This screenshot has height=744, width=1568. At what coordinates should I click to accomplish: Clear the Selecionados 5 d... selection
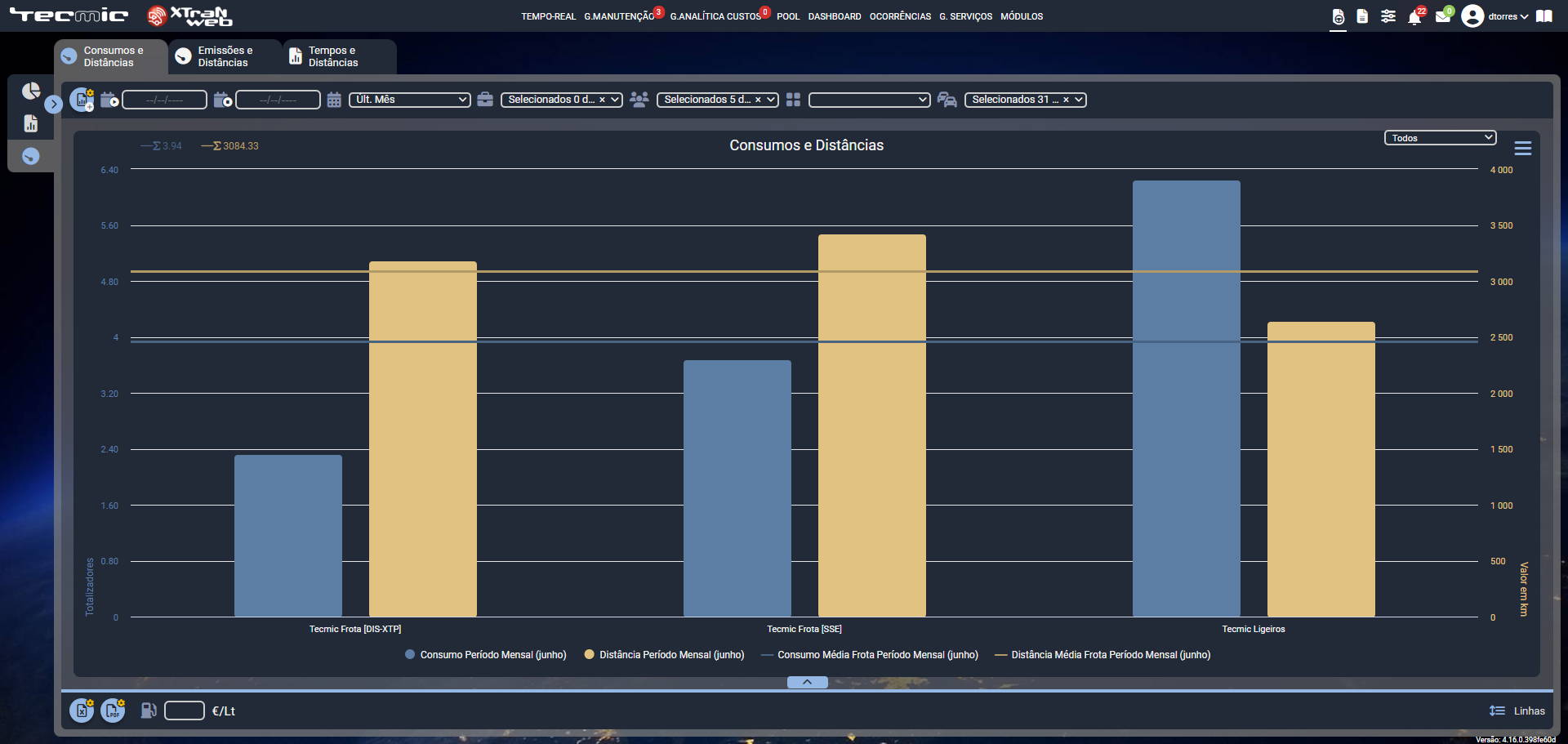(x=758, y=100)
